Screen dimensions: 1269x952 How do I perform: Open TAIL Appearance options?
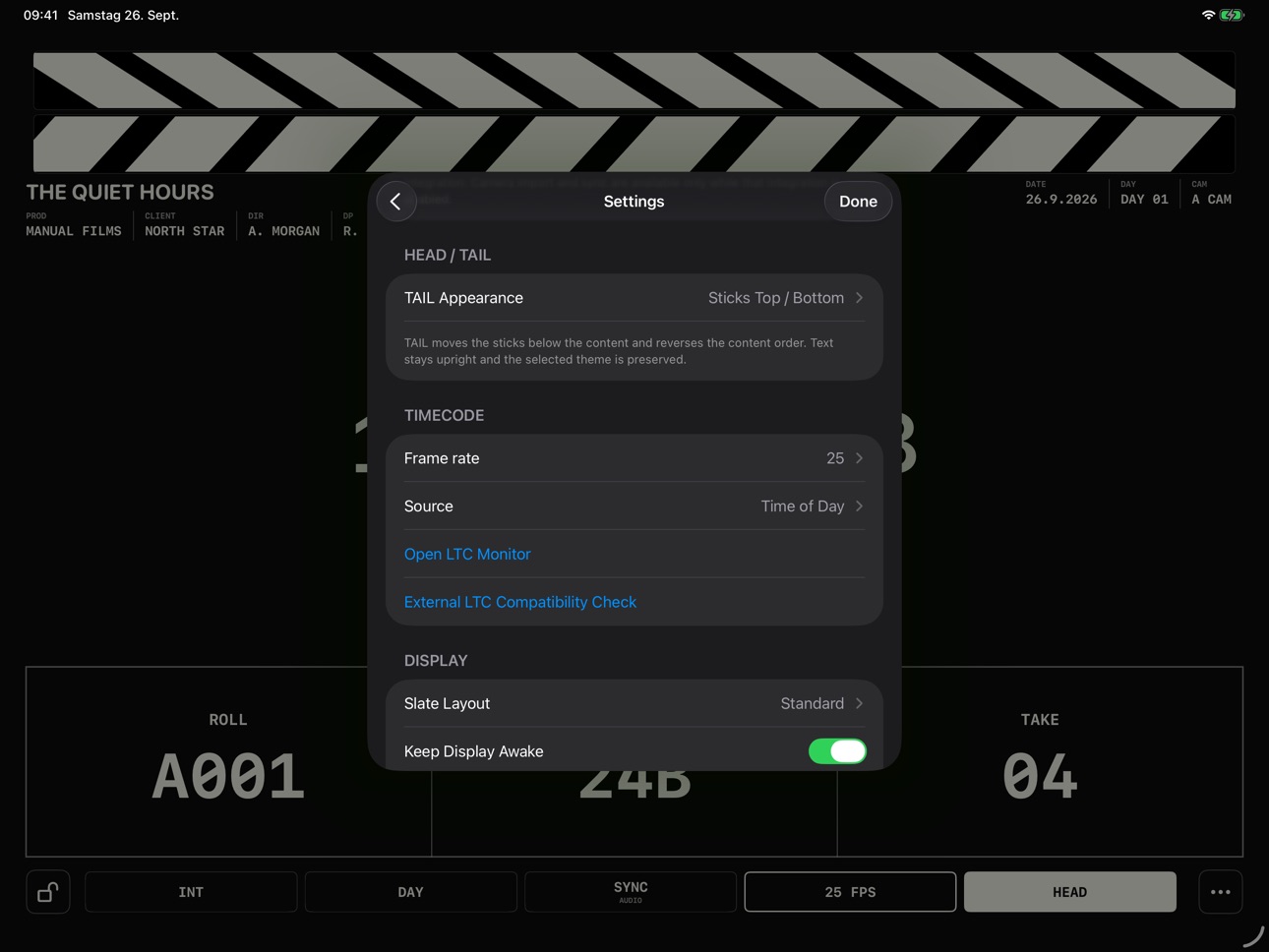coord(634,298)
